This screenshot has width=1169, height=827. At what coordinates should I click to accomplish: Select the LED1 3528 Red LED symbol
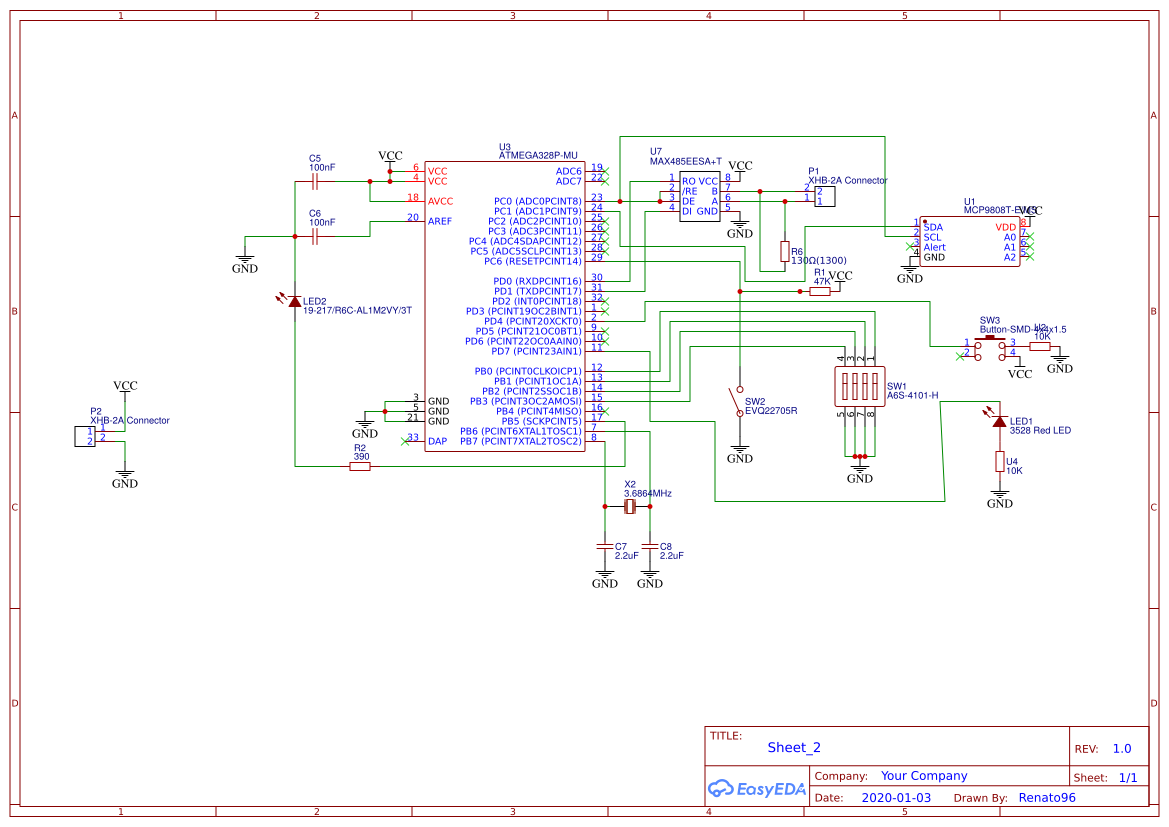coord(999,421)
